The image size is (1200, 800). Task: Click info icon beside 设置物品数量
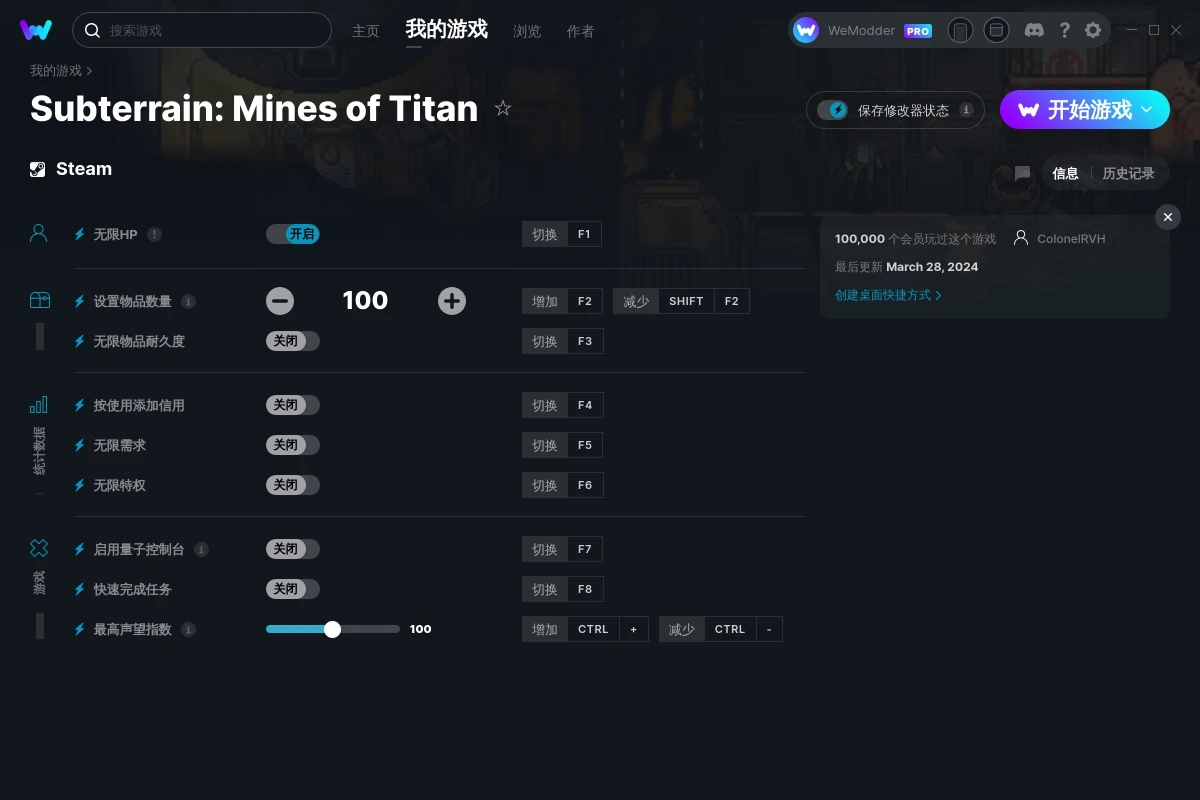click(x=188, y=301)
